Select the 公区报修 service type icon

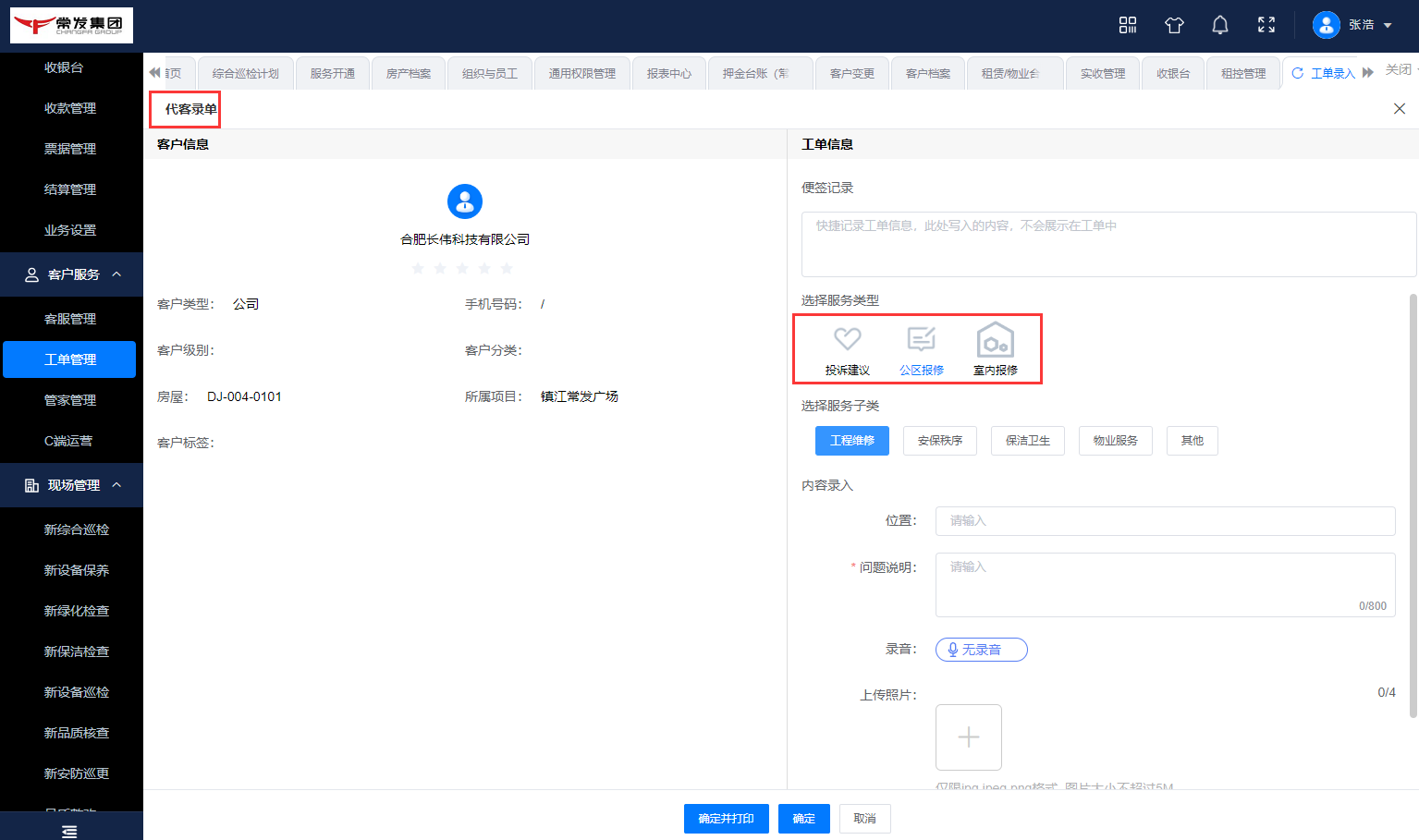tap(921, 350)
